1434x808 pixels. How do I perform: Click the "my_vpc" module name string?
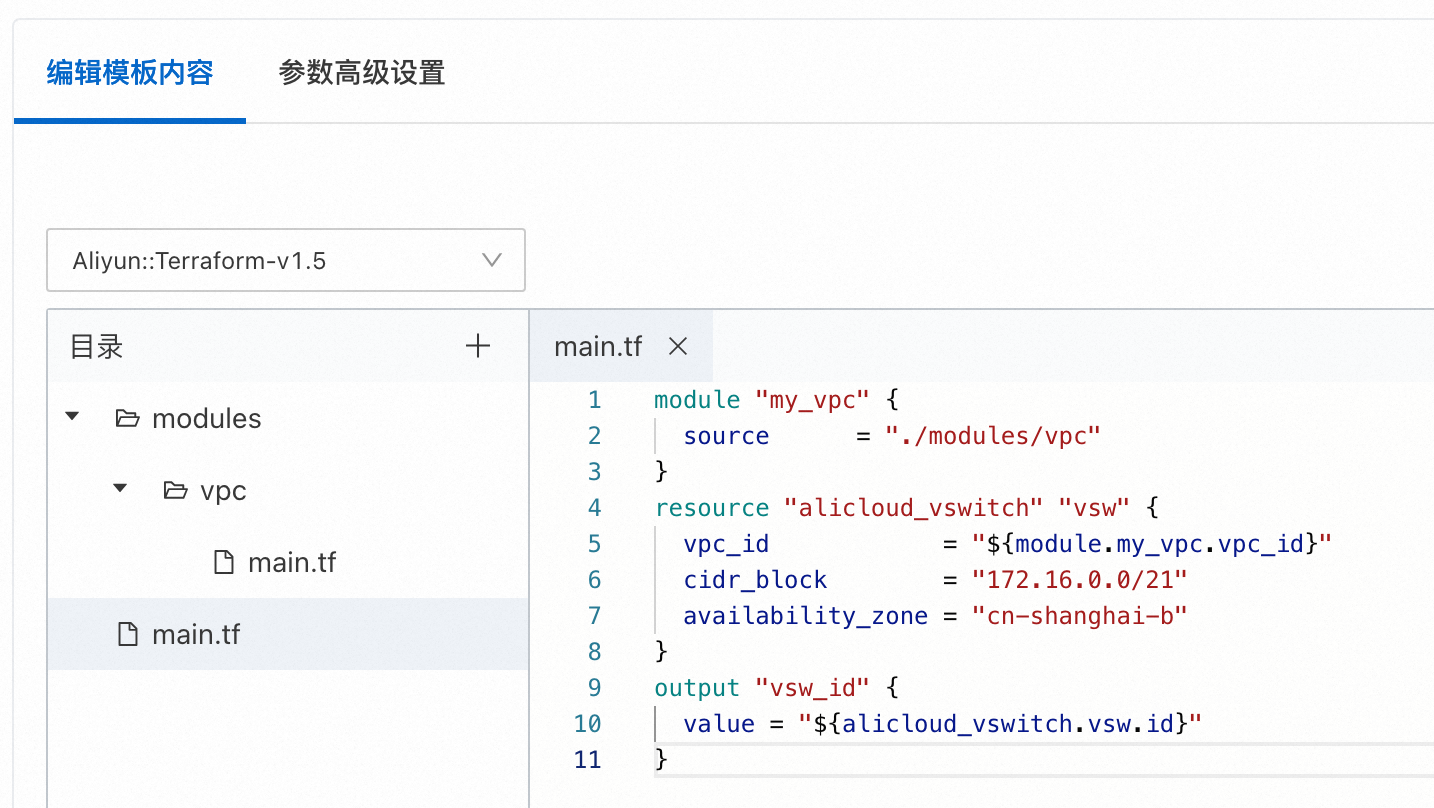pyautogui.click(x=813, y=400)
